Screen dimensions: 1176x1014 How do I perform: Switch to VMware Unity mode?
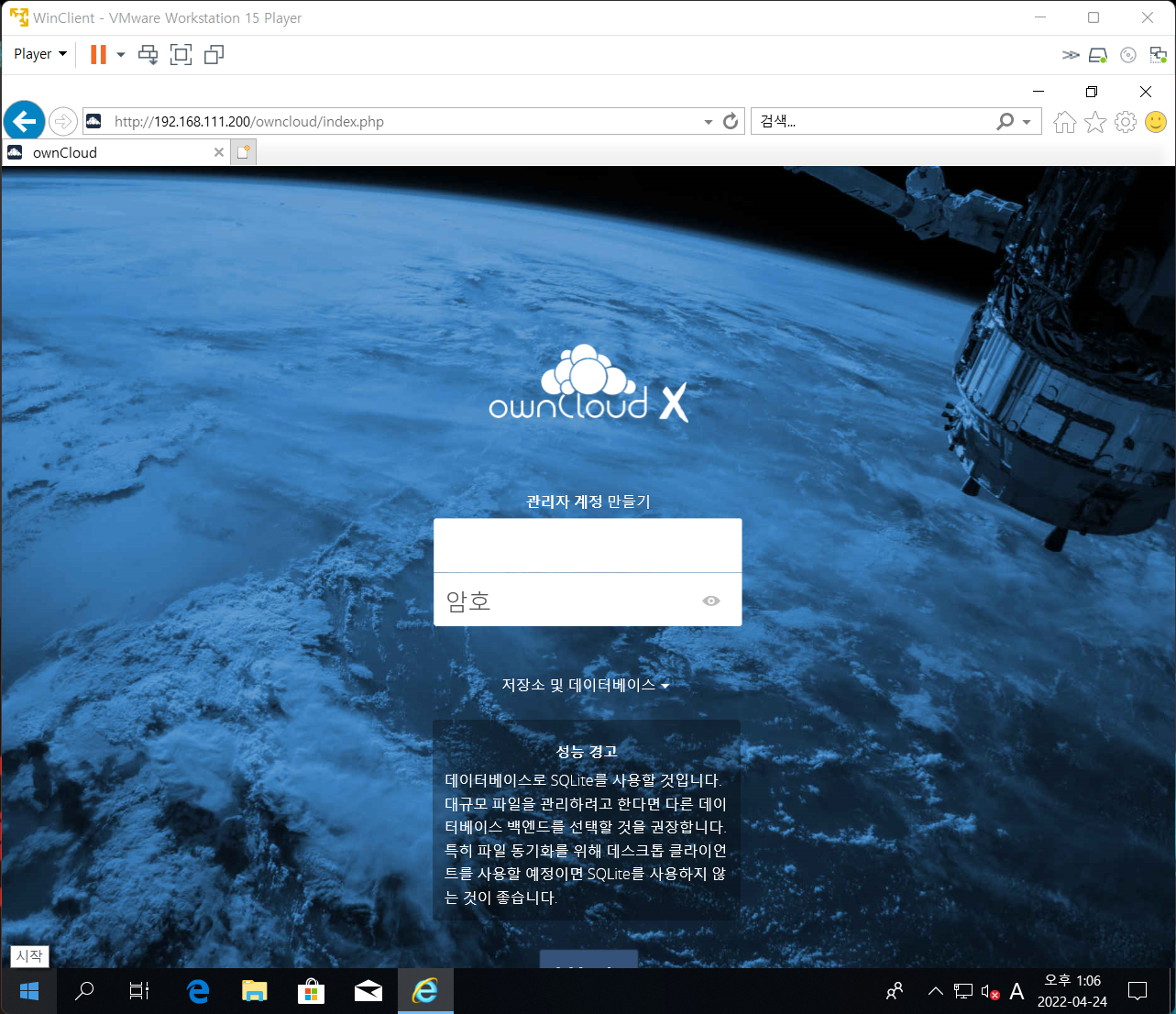pos(214,55)
